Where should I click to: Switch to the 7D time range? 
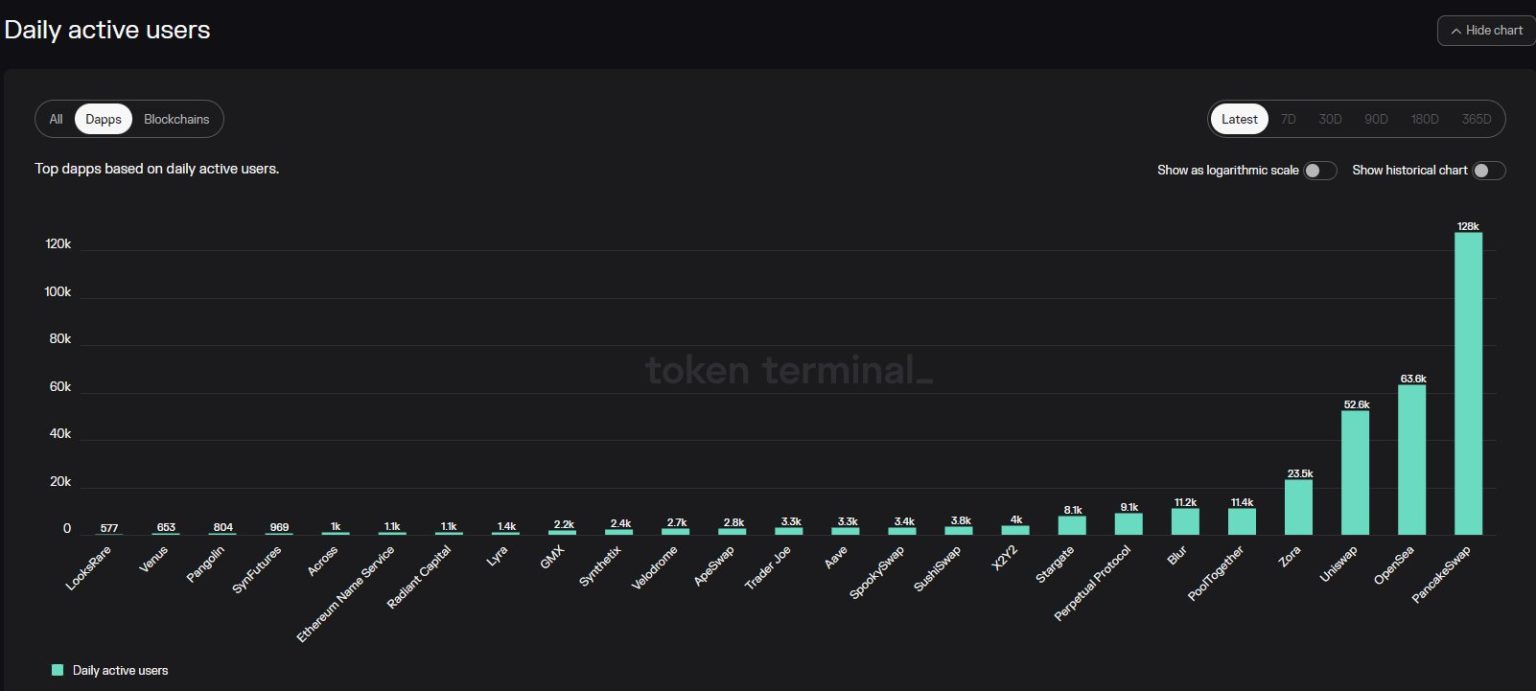click(x=1288, y=119)
